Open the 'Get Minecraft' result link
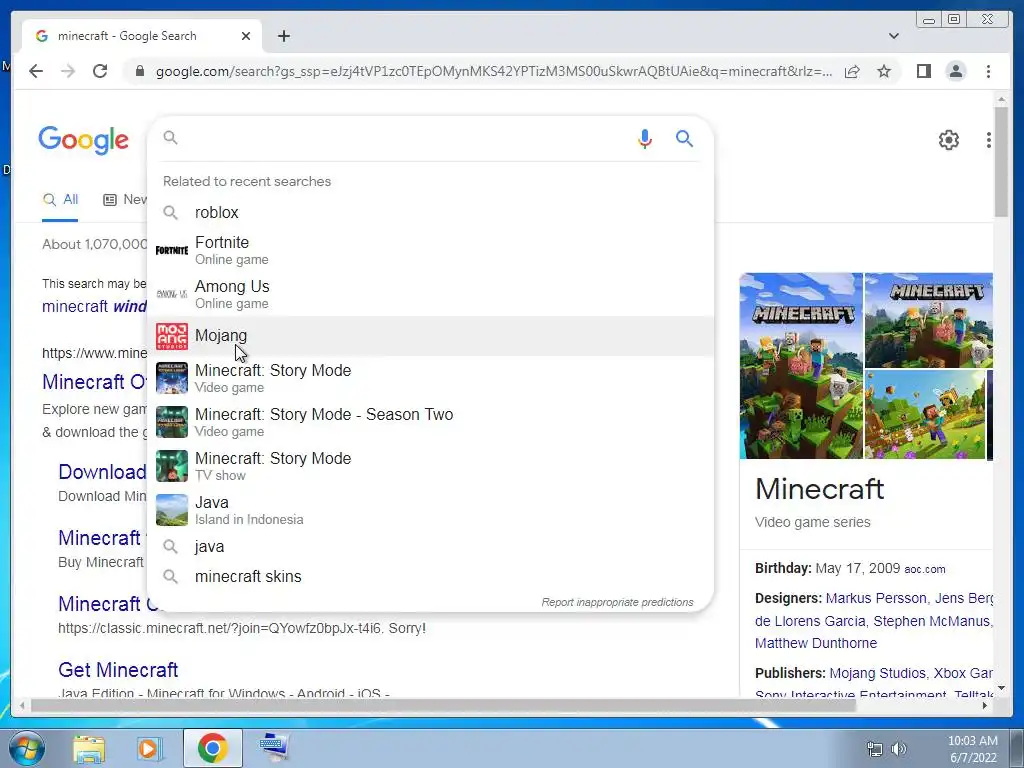The image size is (1024, 768). tap(118, 670)
